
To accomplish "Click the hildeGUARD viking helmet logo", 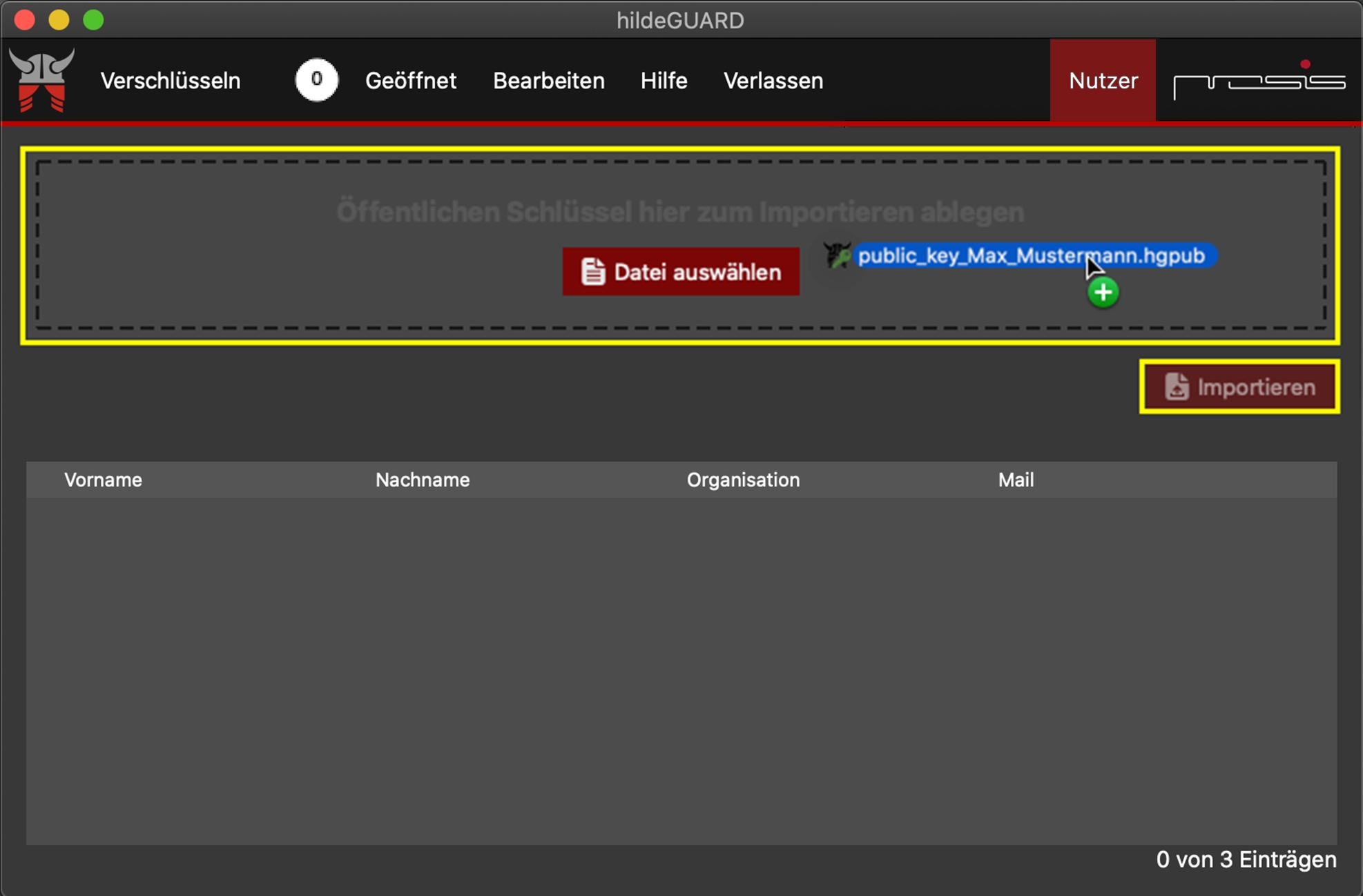I will tap(41, 80).
